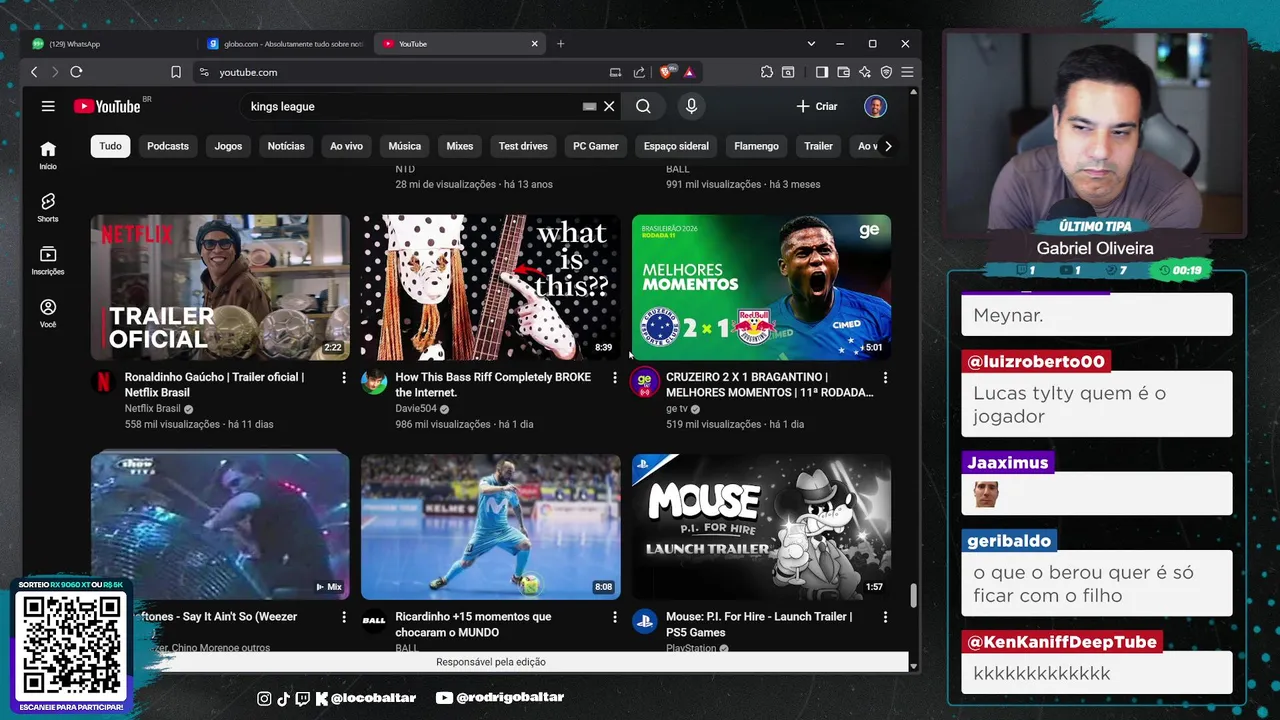Click the PlayStation channel avatar
Image resolution: width=1280 pixels, height=720 pixels.
(x=645, y=621)
